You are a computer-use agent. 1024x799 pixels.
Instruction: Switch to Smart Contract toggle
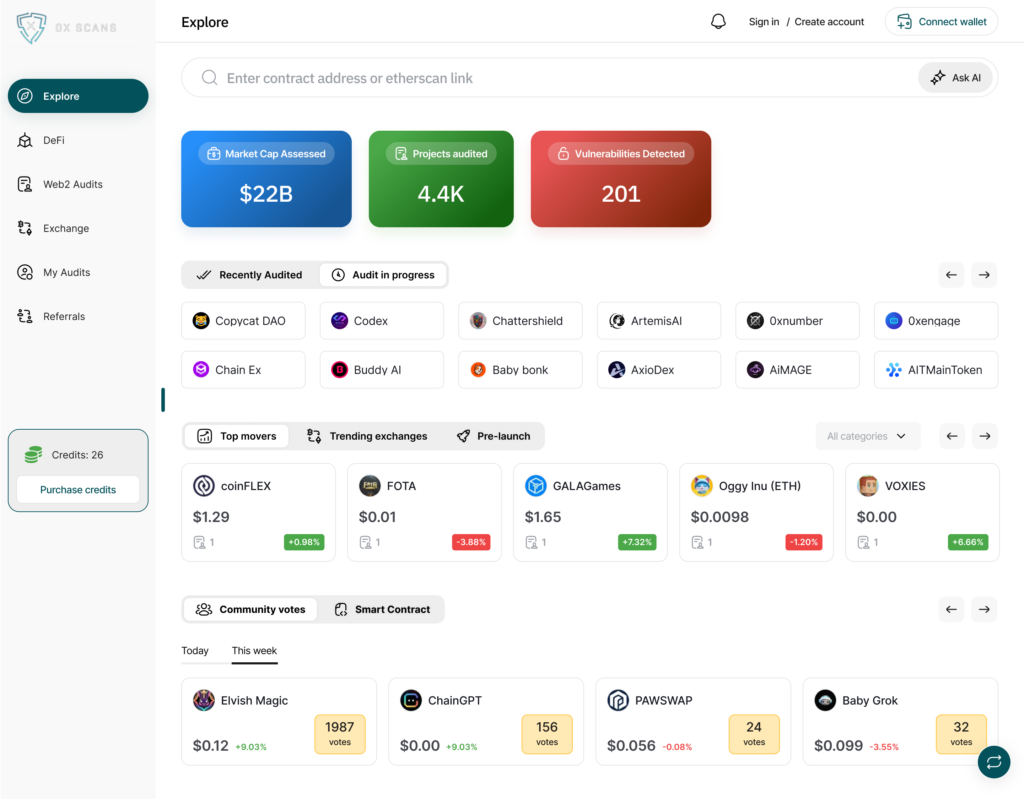(x=382, y=609)
